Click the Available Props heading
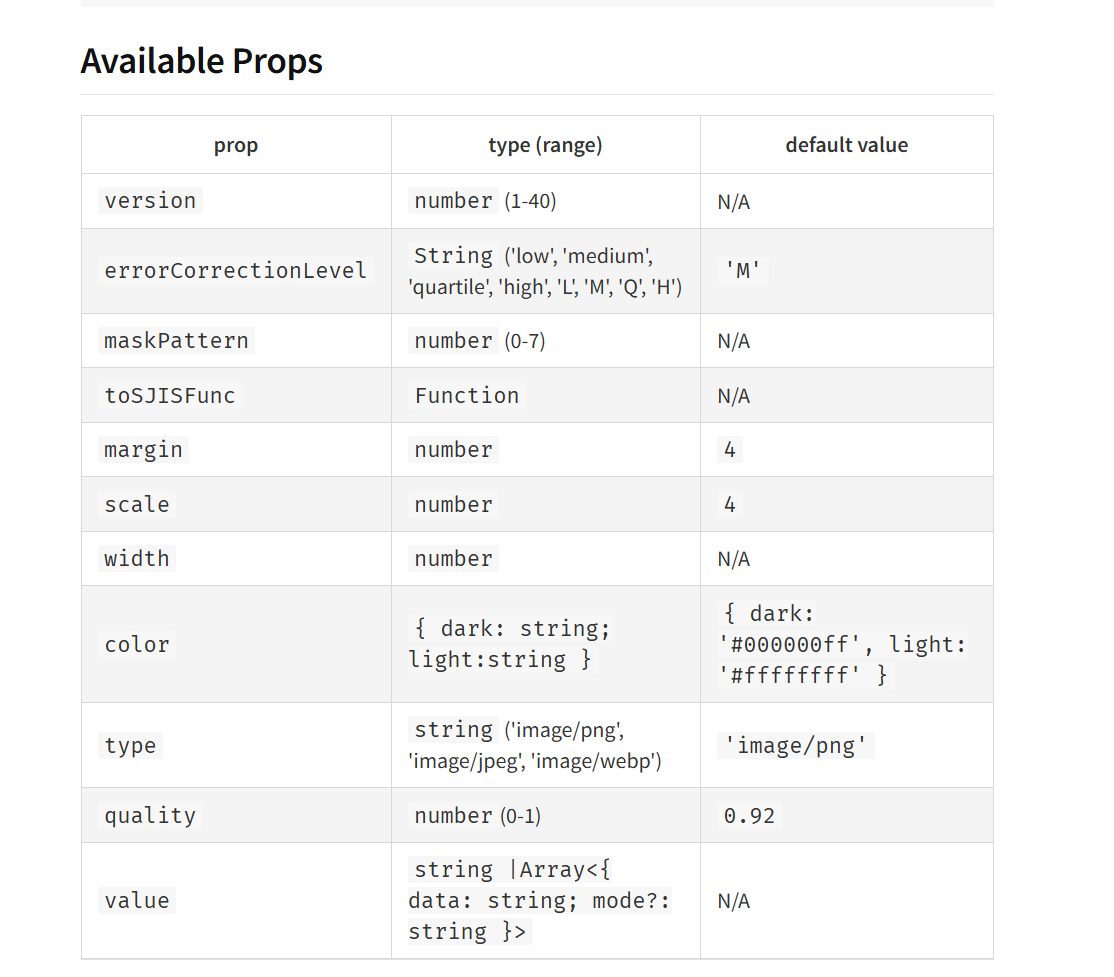The width and height of the screenshot is (1114, 977). tap(202, 61)
